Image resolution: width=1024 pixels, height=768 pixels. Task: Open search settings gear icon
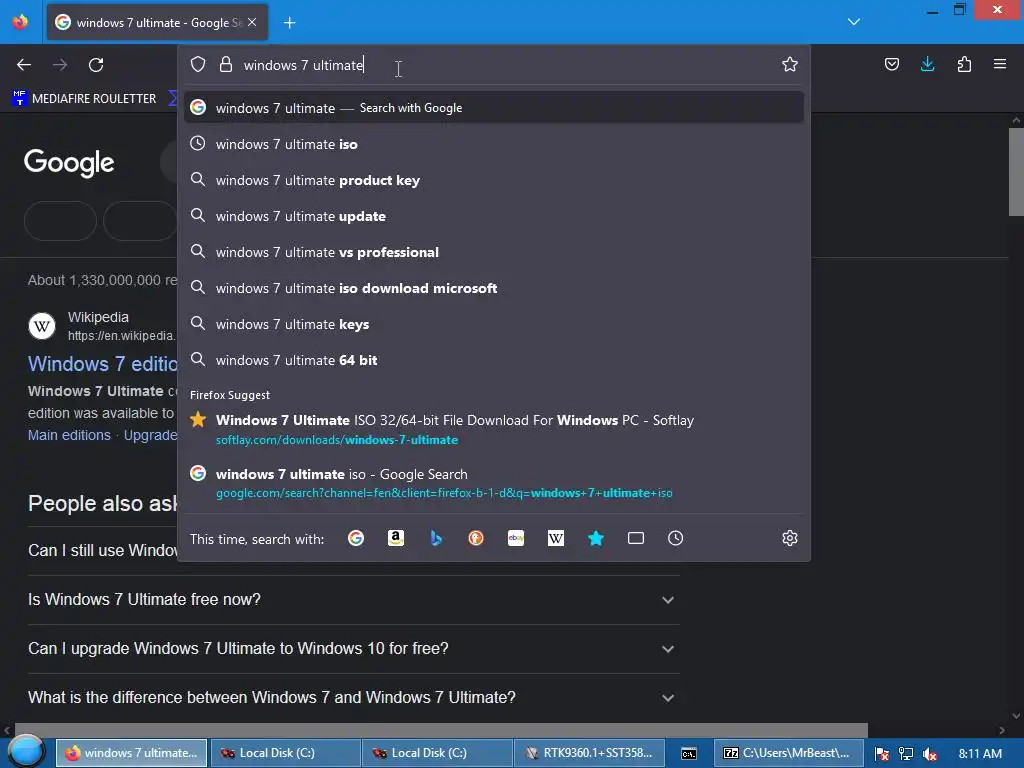click(790, 538)
